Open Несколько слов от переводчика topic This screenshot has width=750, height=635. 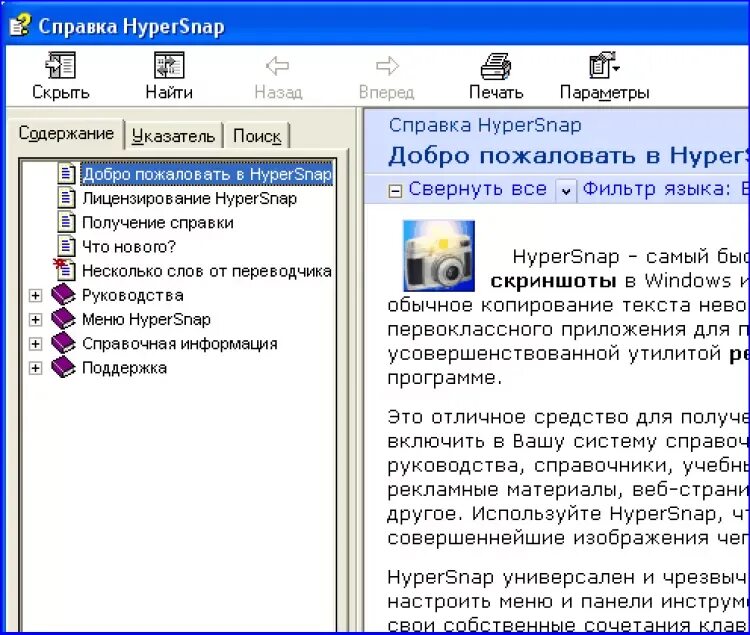207,271
